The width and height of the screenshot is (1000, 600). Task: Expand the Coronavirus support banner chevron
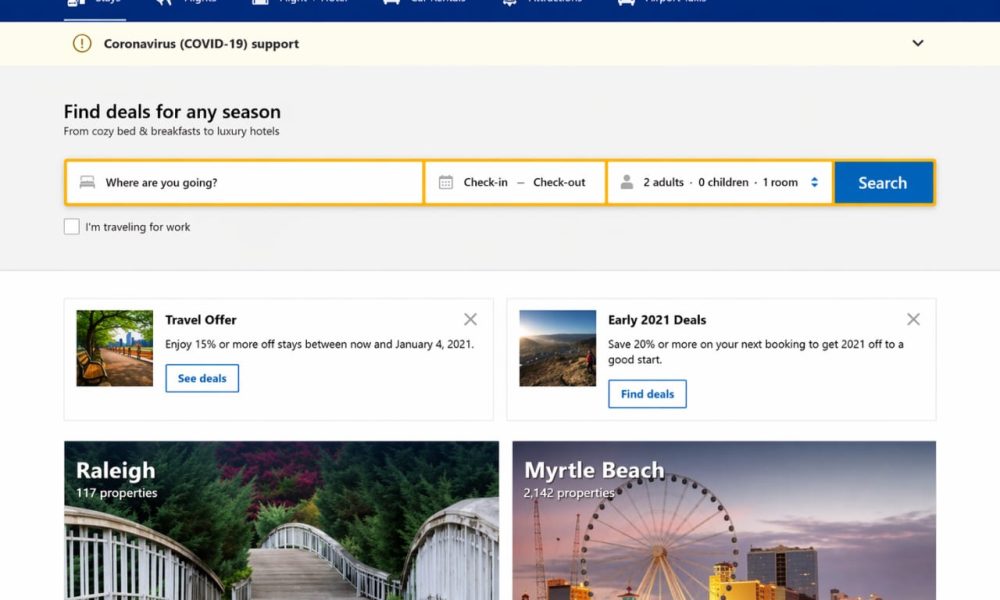pos(918,44)
